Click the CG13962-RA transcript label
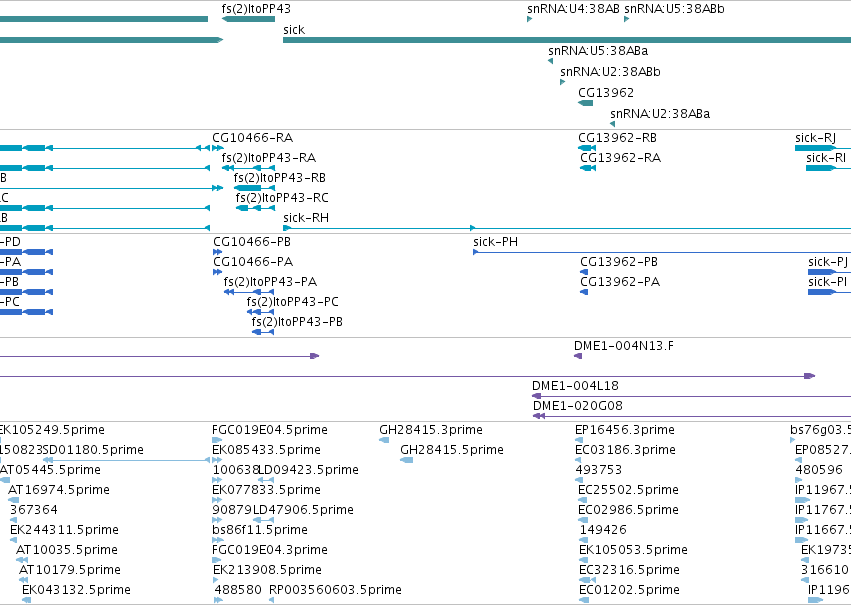The image size is (851, 605). 620,157
